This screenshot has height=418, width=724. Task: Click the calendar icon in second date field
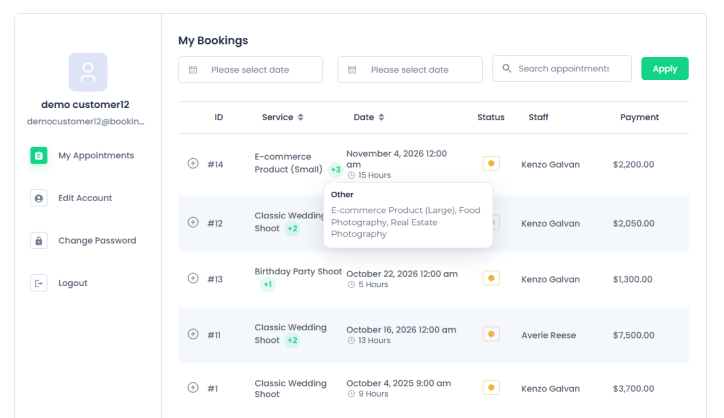(x=352, y=70)
